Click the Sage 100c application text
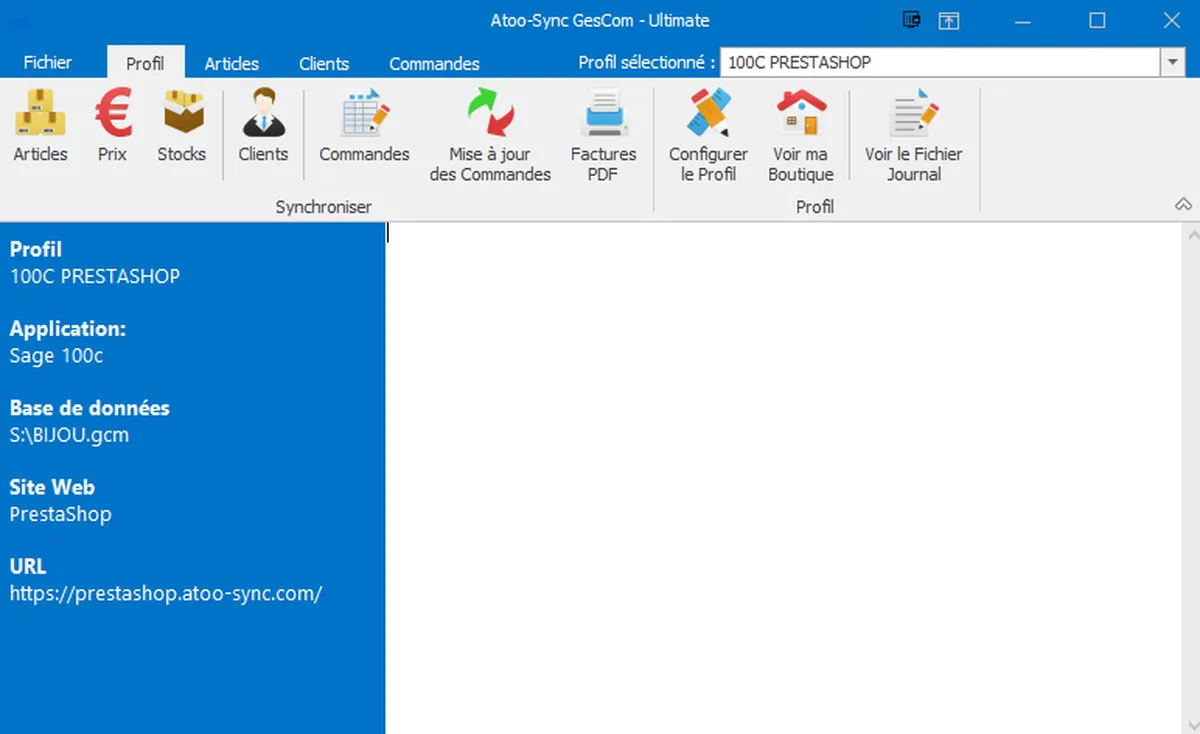Image resolution: width=1200 pixels, height=734 pixels. click(x=56, y=356)
